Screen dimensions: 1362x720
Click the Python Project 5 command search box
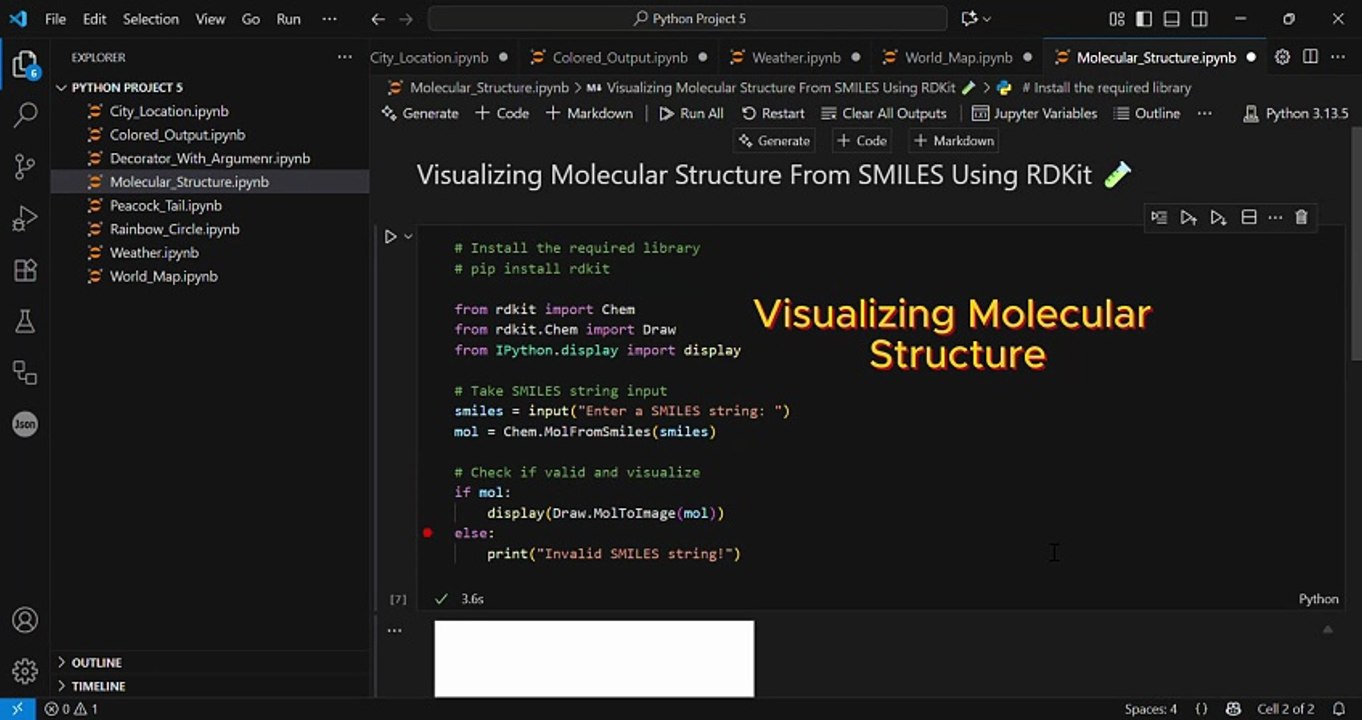688,19
